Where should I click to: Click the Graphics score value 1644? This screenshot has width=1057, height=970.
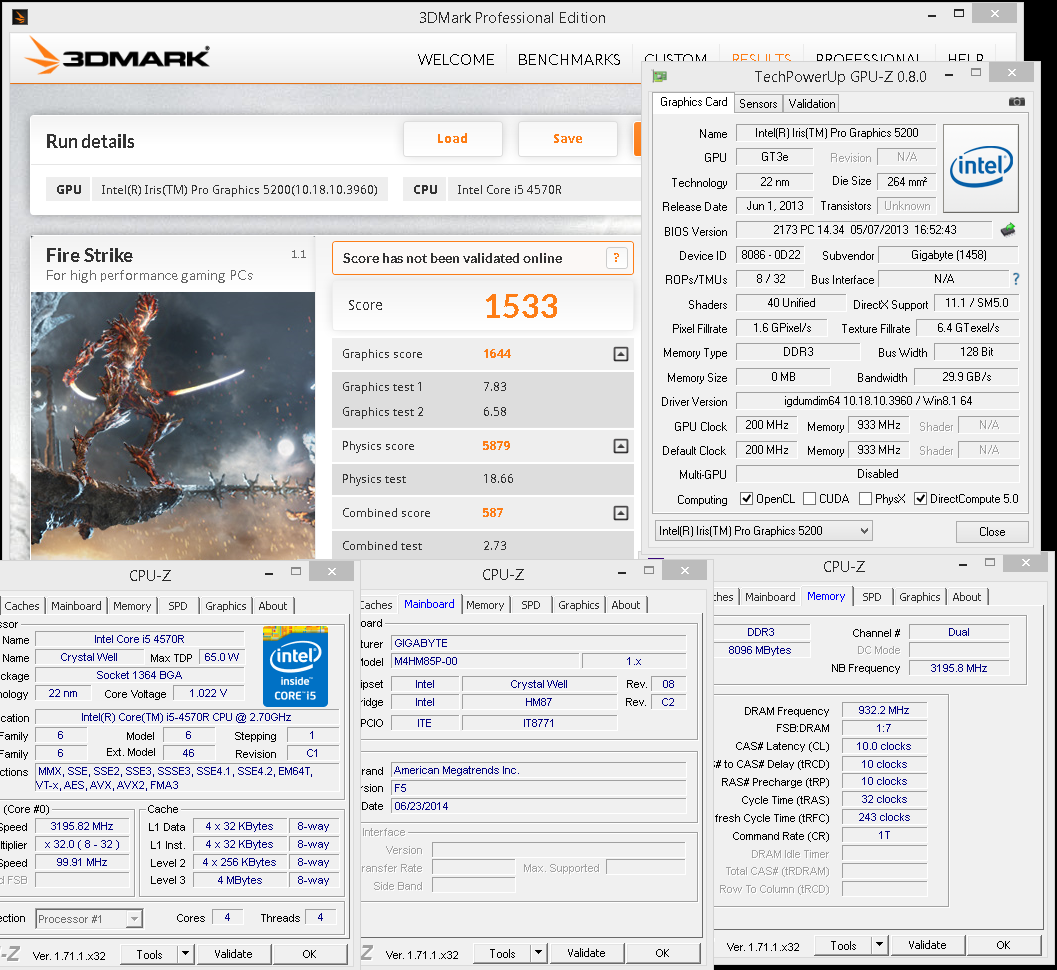pos(497,354)
